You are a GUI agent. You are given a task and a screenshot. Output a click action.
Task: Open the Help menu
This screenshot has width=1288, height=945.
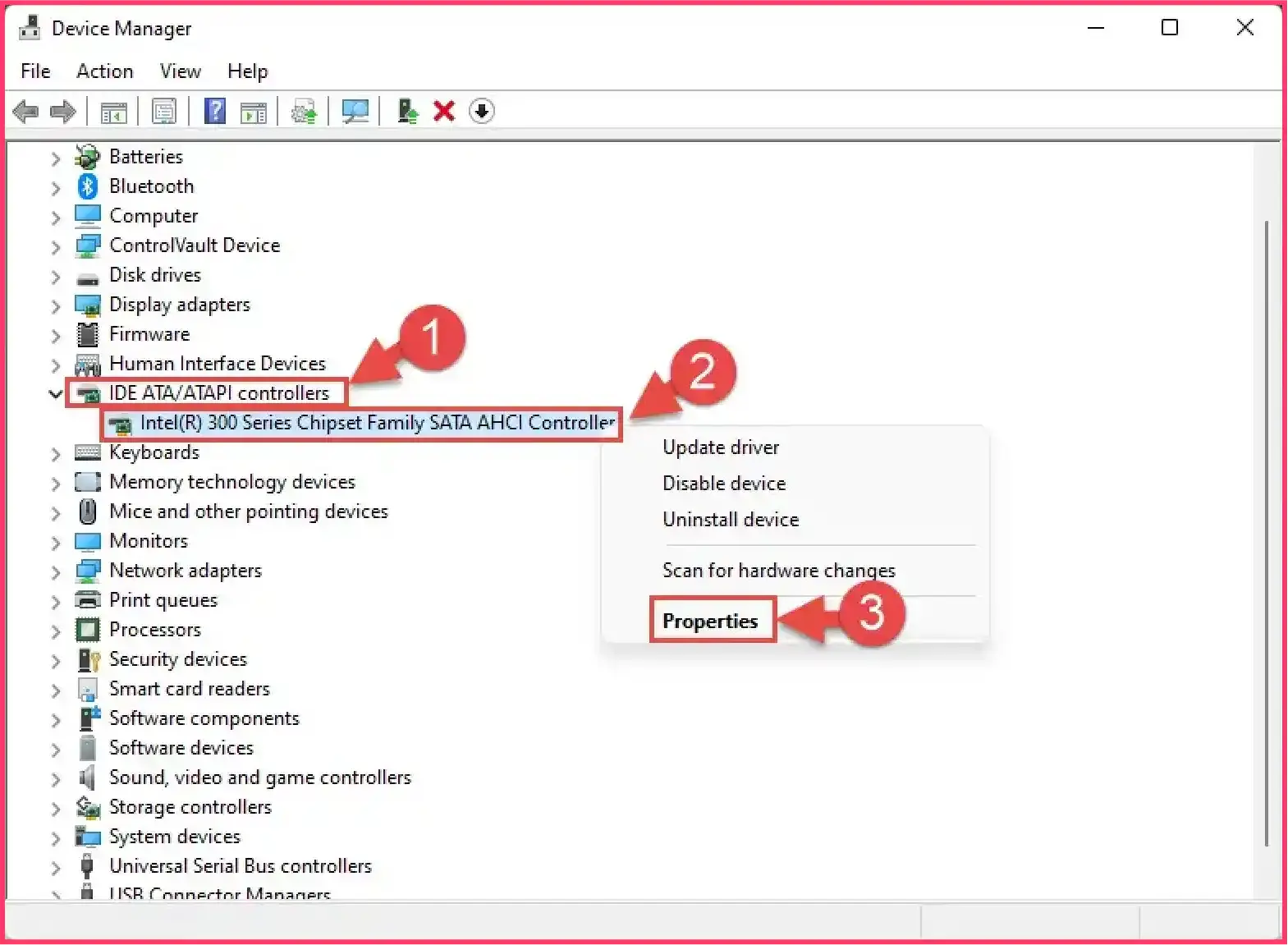247,71
